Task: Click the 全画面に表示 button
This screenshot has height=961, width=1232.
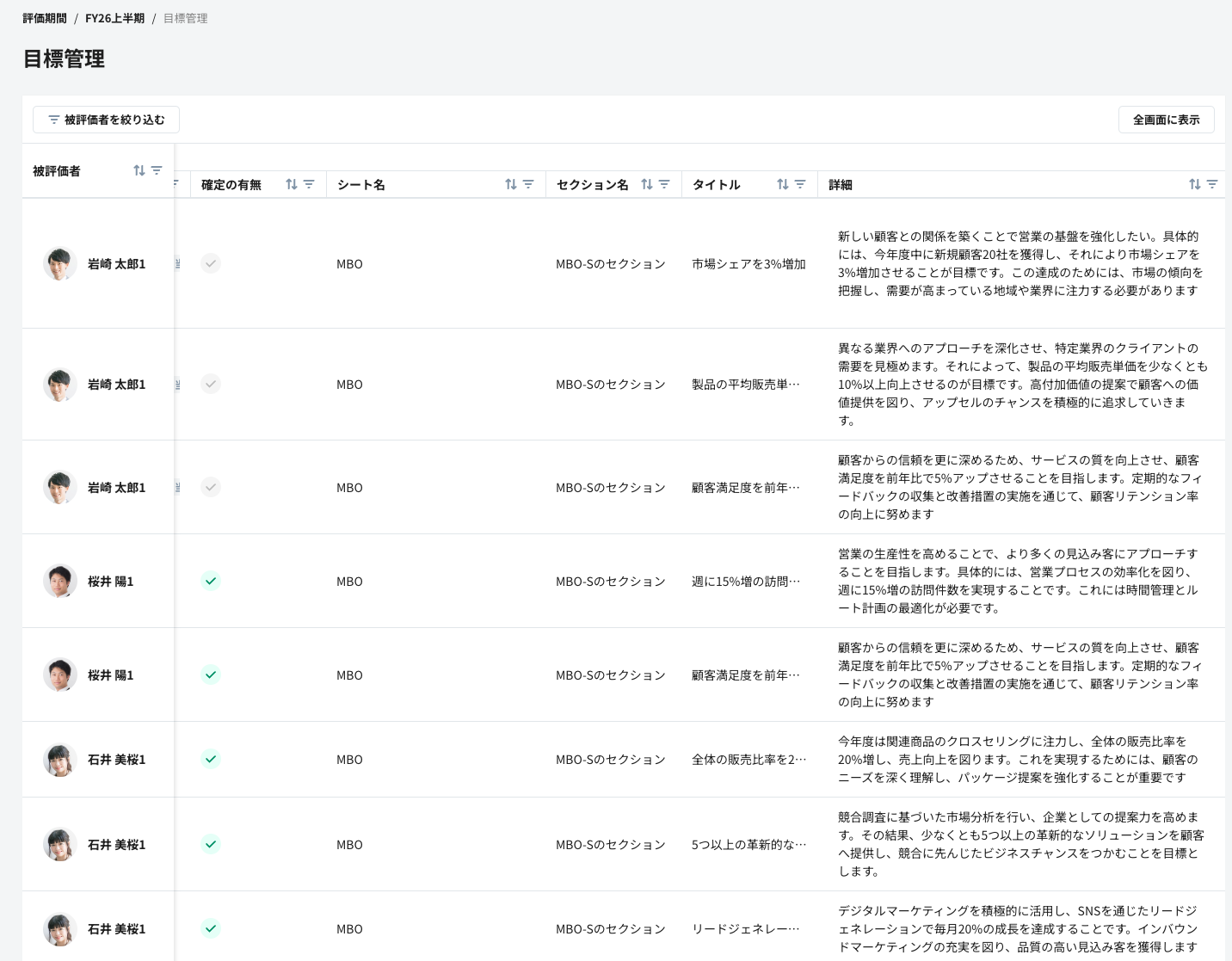Action: pos(1166,120)
